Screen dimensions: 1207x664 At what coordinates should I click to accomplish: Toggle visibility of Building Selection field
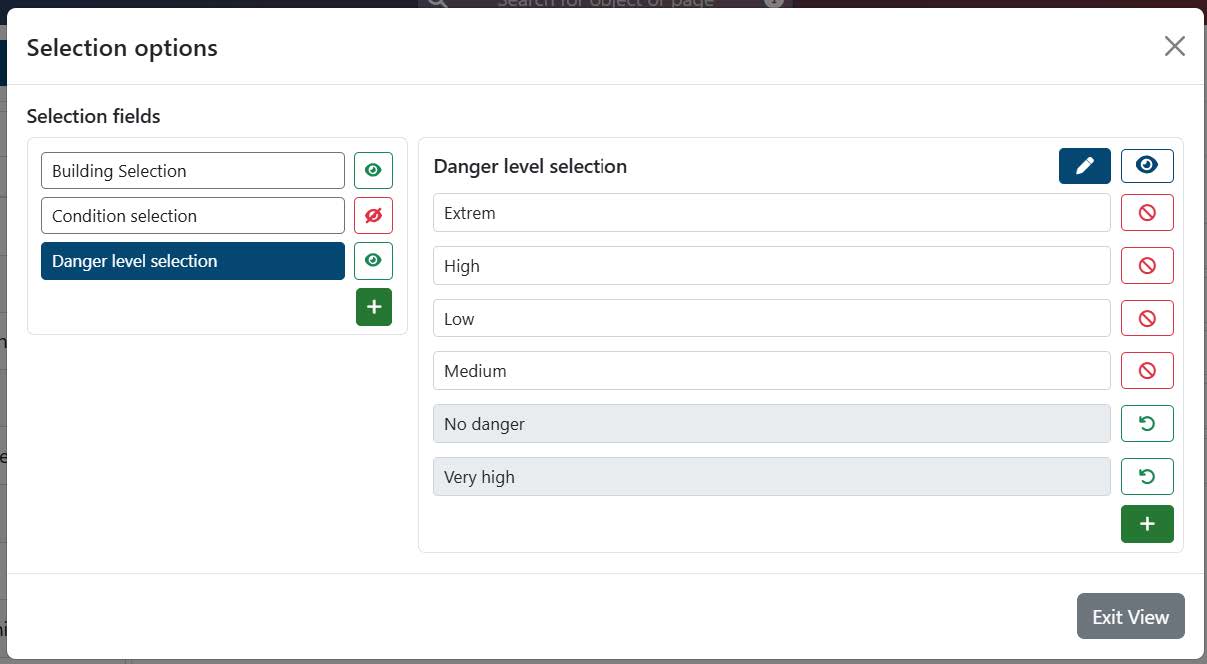(x=373, y=171)
